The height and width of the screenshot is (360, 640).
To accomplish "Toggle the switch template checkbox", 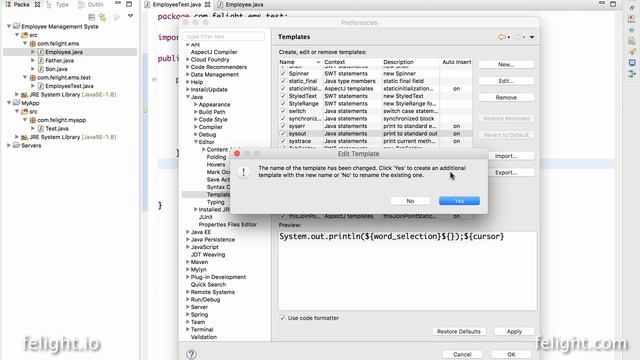I will point(283,111).
